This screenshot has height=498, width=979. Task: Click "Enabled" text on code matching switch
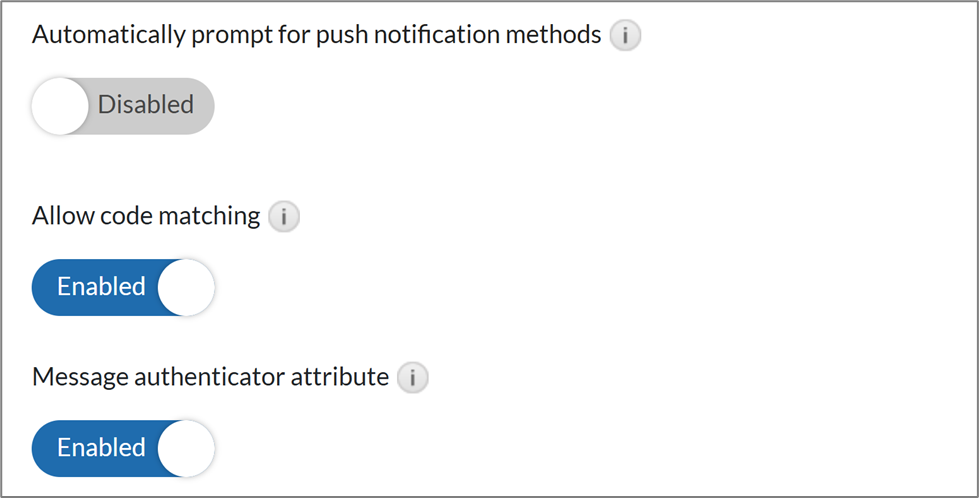coord(101,287)
